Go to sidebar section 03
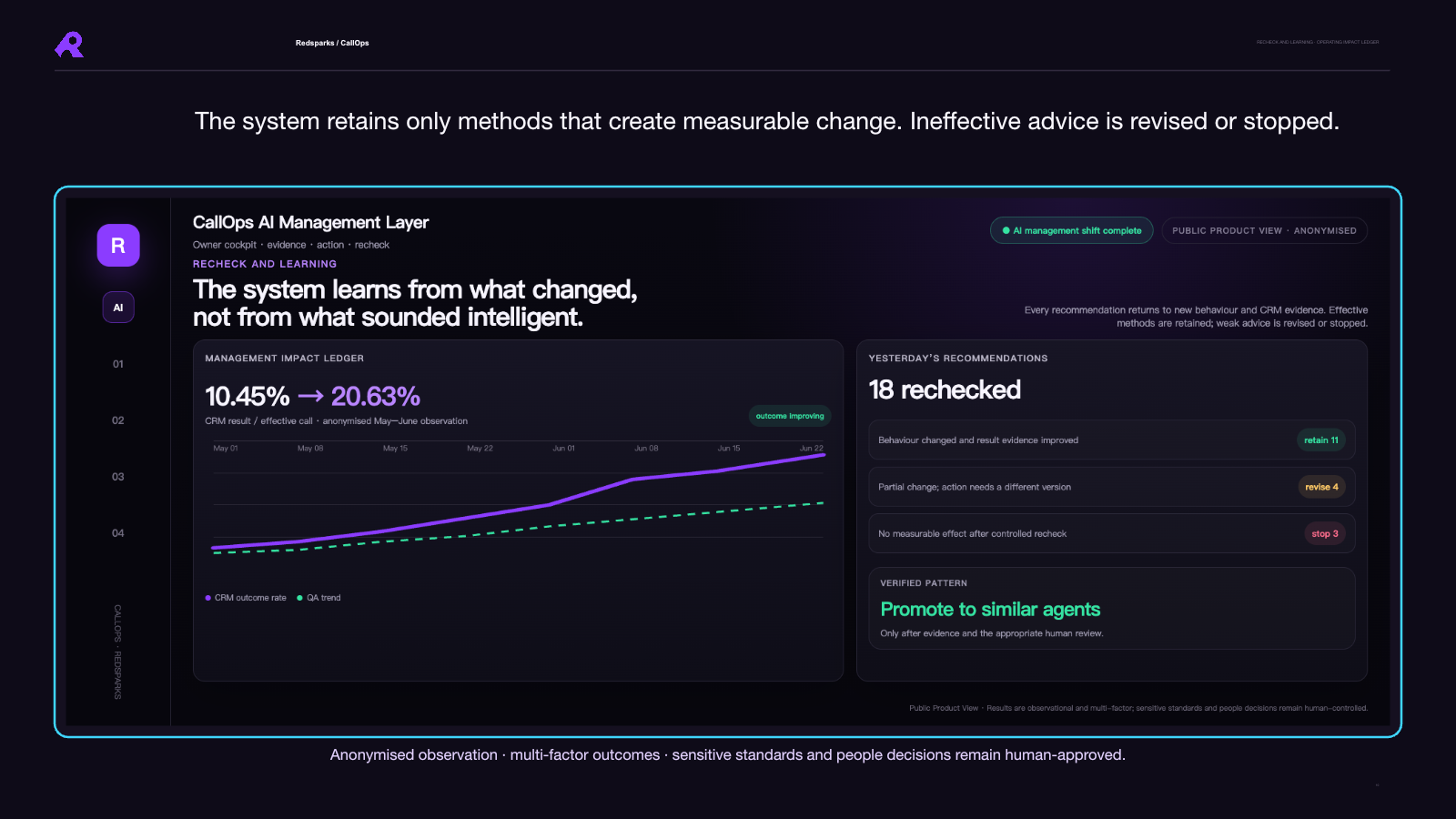Screen dimensions: 1456x819 point(118,477)
